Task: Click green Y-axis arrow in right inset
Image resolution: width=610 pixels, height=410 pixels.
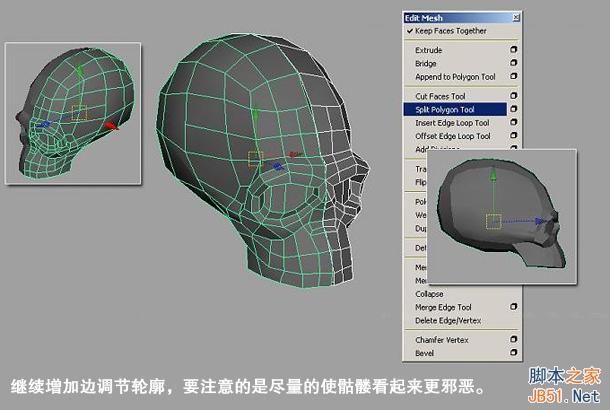Action: 493,175
